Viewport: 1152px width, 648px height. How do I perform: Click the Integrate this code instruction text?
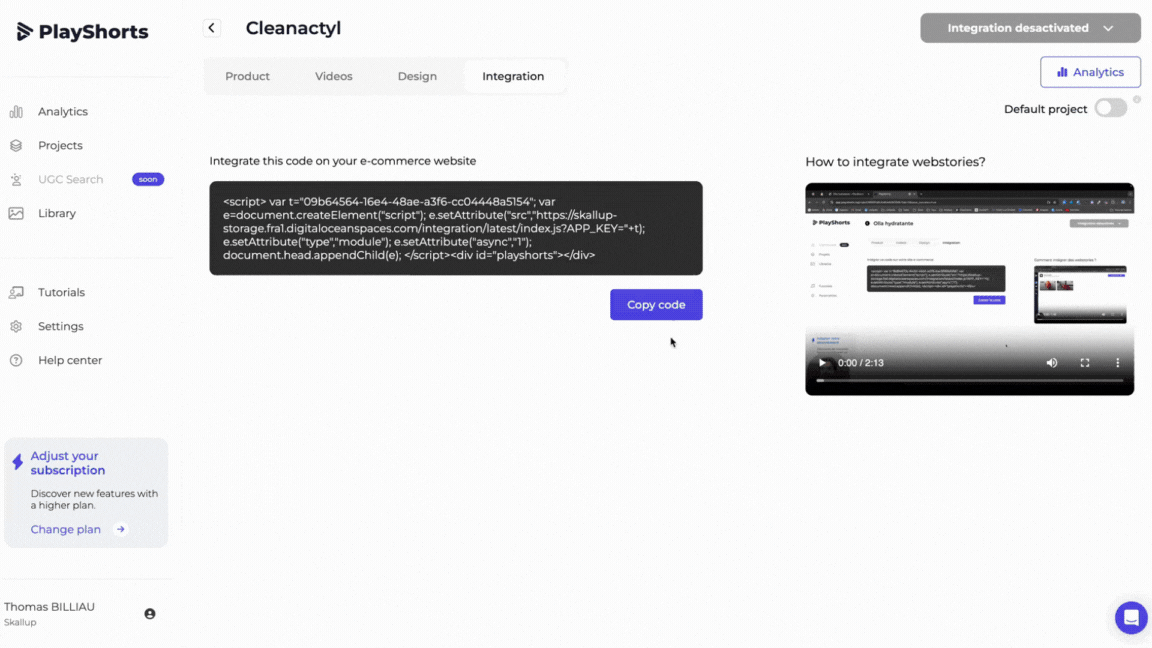342,161
